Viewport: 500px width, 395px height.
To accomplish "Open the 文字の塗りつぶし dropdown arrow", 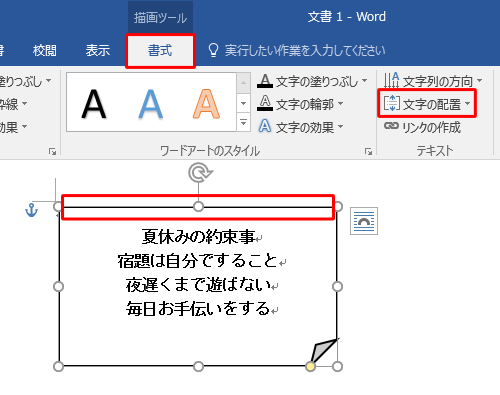I will point(364,81).
